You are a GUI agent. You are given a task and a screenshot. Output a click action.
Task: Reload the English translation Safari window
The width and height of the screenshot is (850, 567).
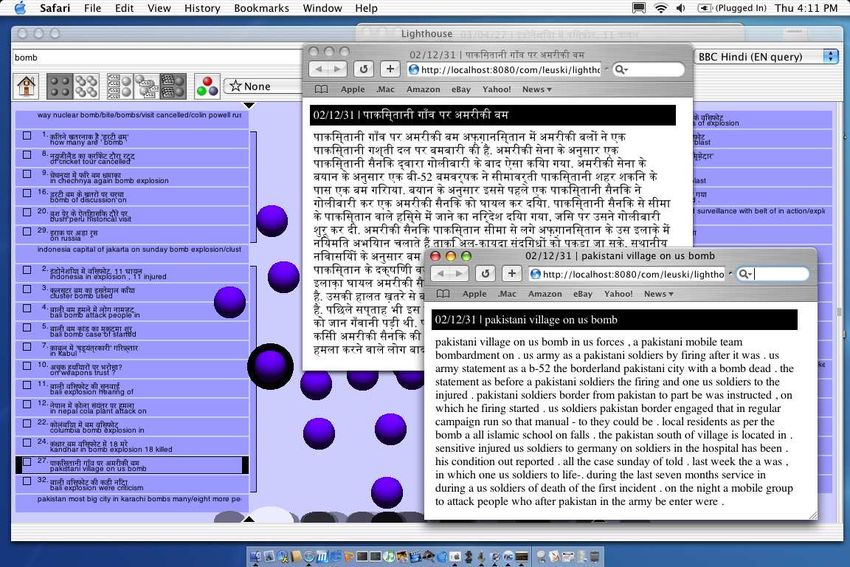[485, 274]
